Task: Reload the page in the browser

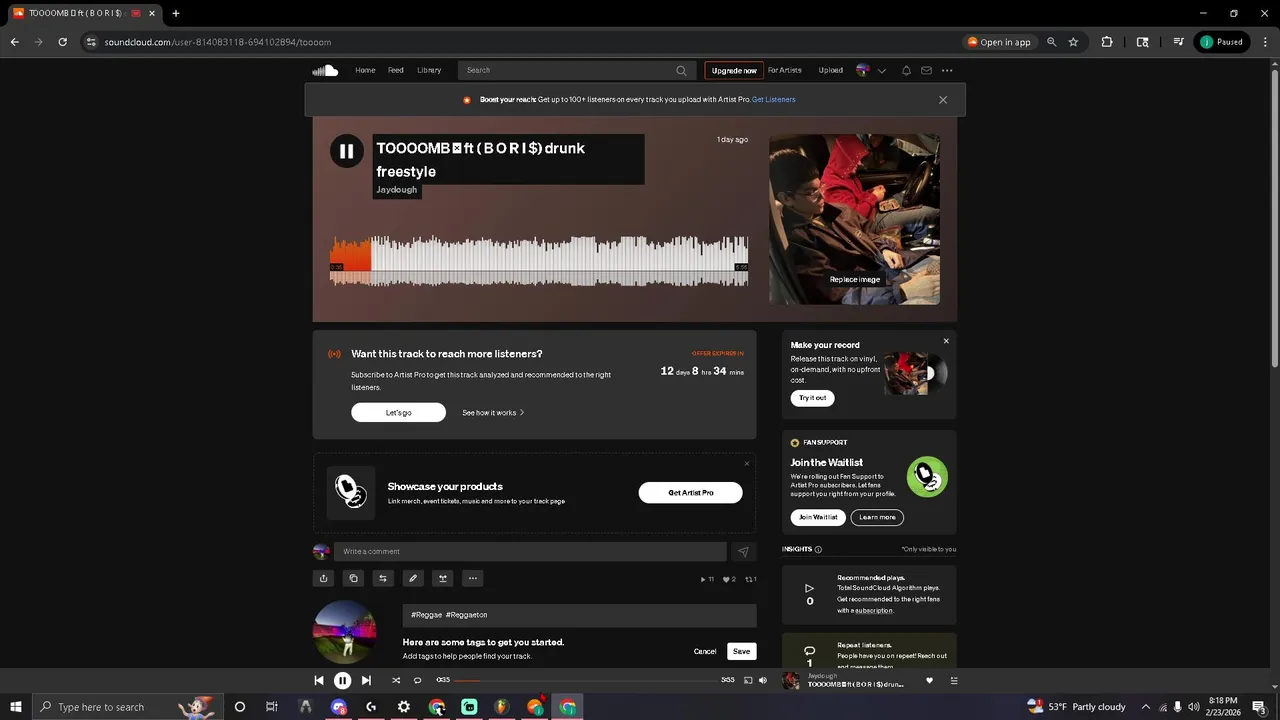Action: pos(62,42)
